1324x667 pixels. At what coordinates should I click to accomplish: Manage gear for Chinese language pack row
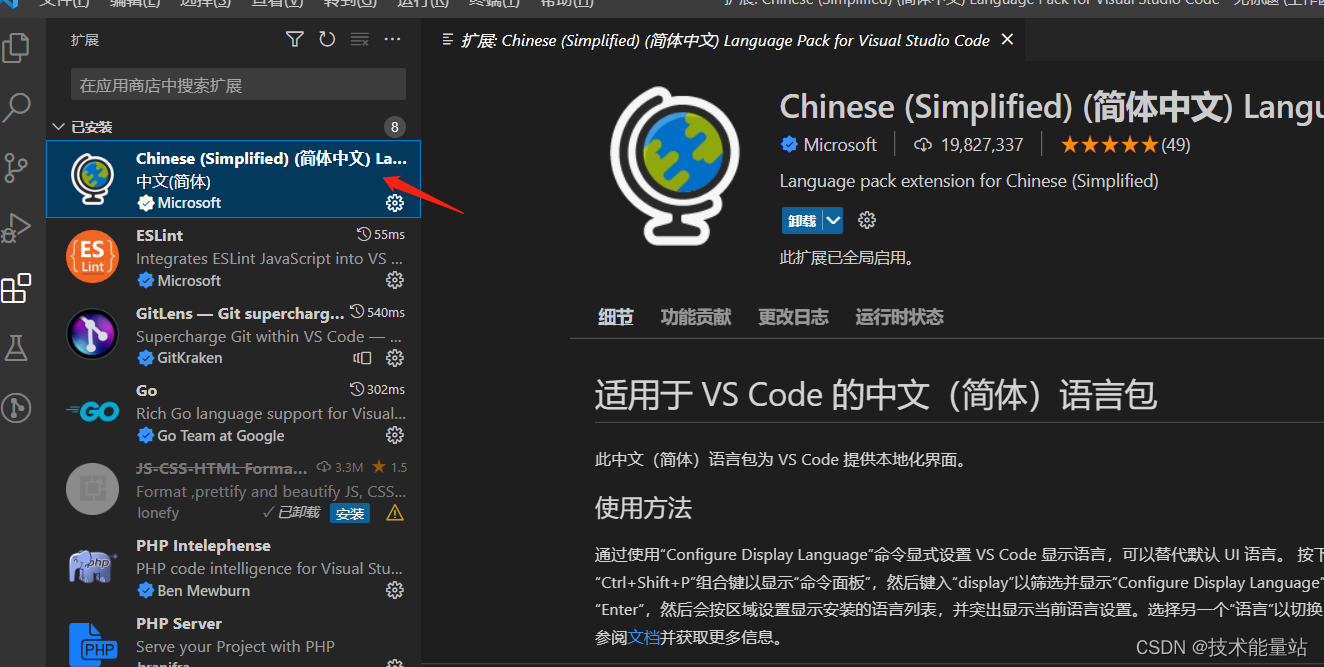point(395,203)
